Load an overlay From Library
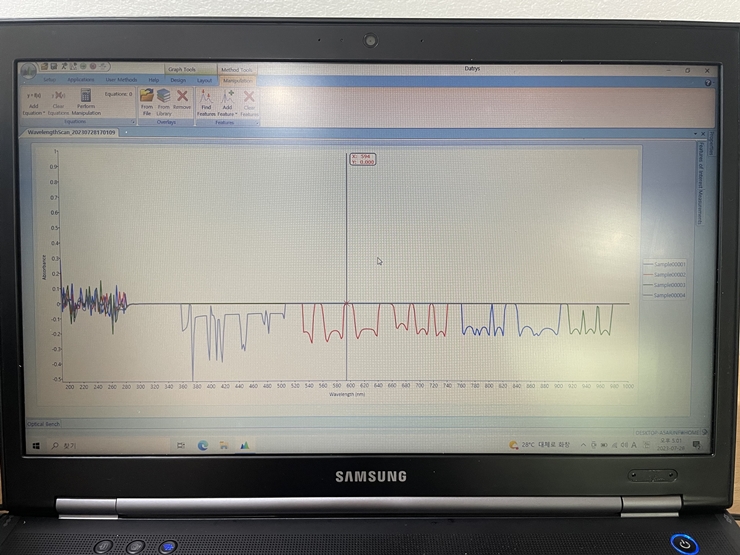 point(164,98)
